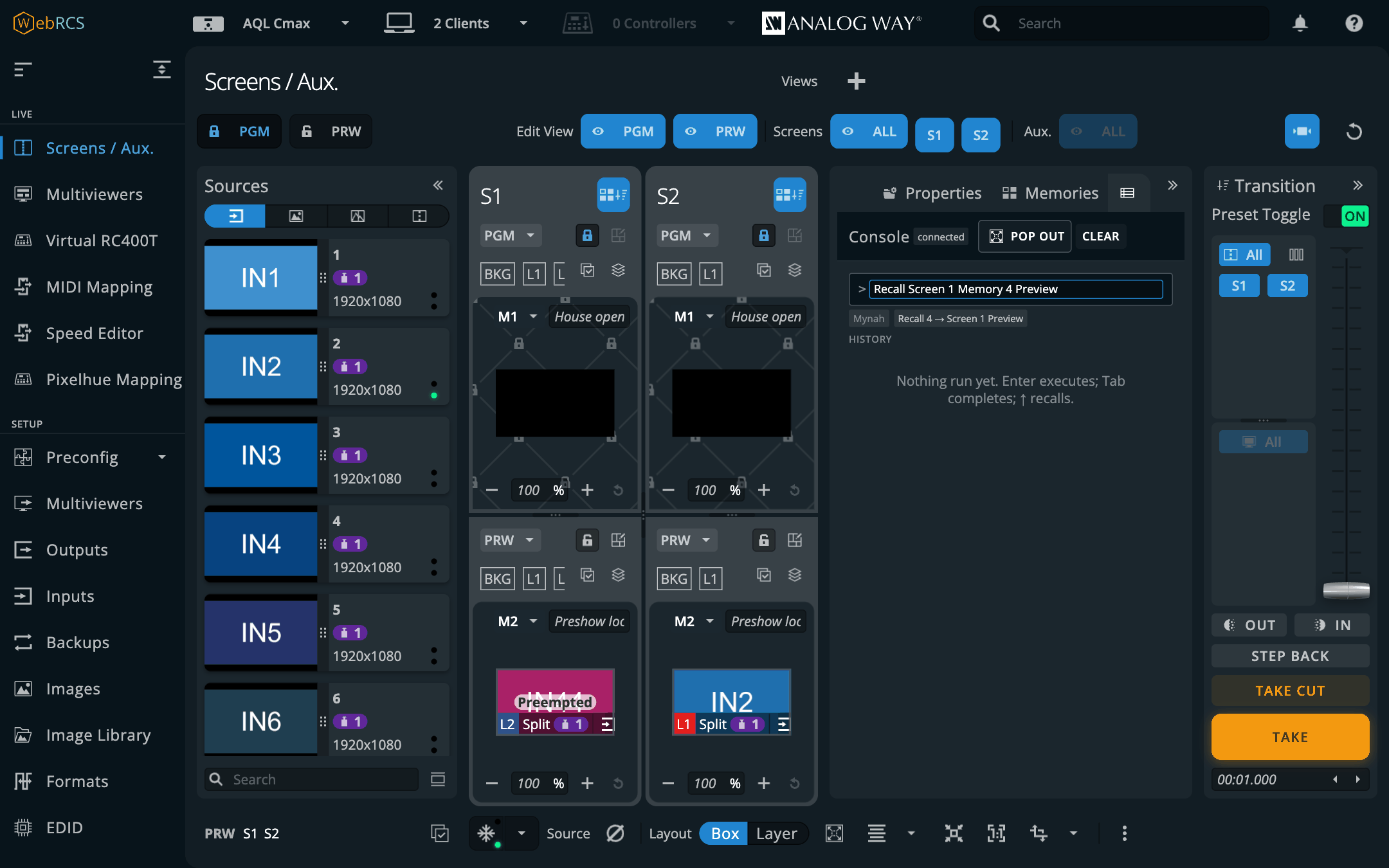The width and height of the screenshot is (1389, 868).
Task: Toggle the PGM lock button at top
Action: [x=239, y=131]
